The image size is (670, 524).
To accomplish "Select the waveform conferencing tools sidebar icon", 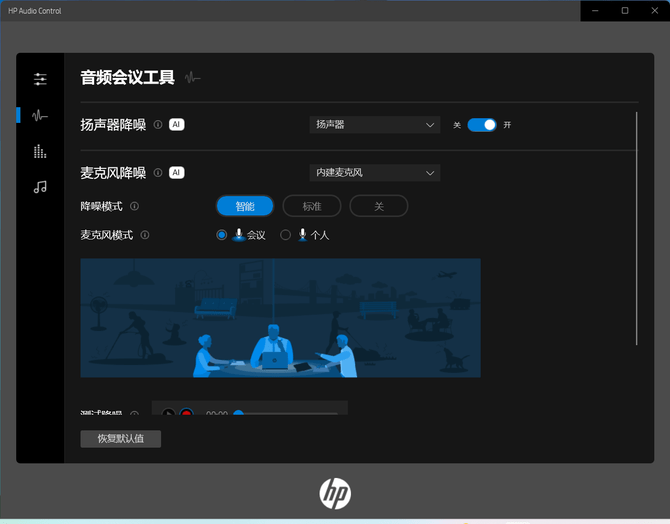I will click(40, 115).
